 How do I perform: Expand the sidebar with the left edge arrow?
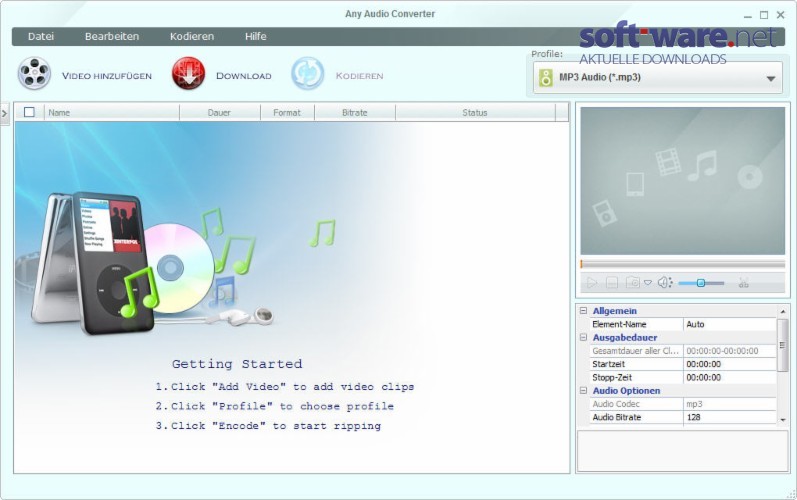(5, 114)
